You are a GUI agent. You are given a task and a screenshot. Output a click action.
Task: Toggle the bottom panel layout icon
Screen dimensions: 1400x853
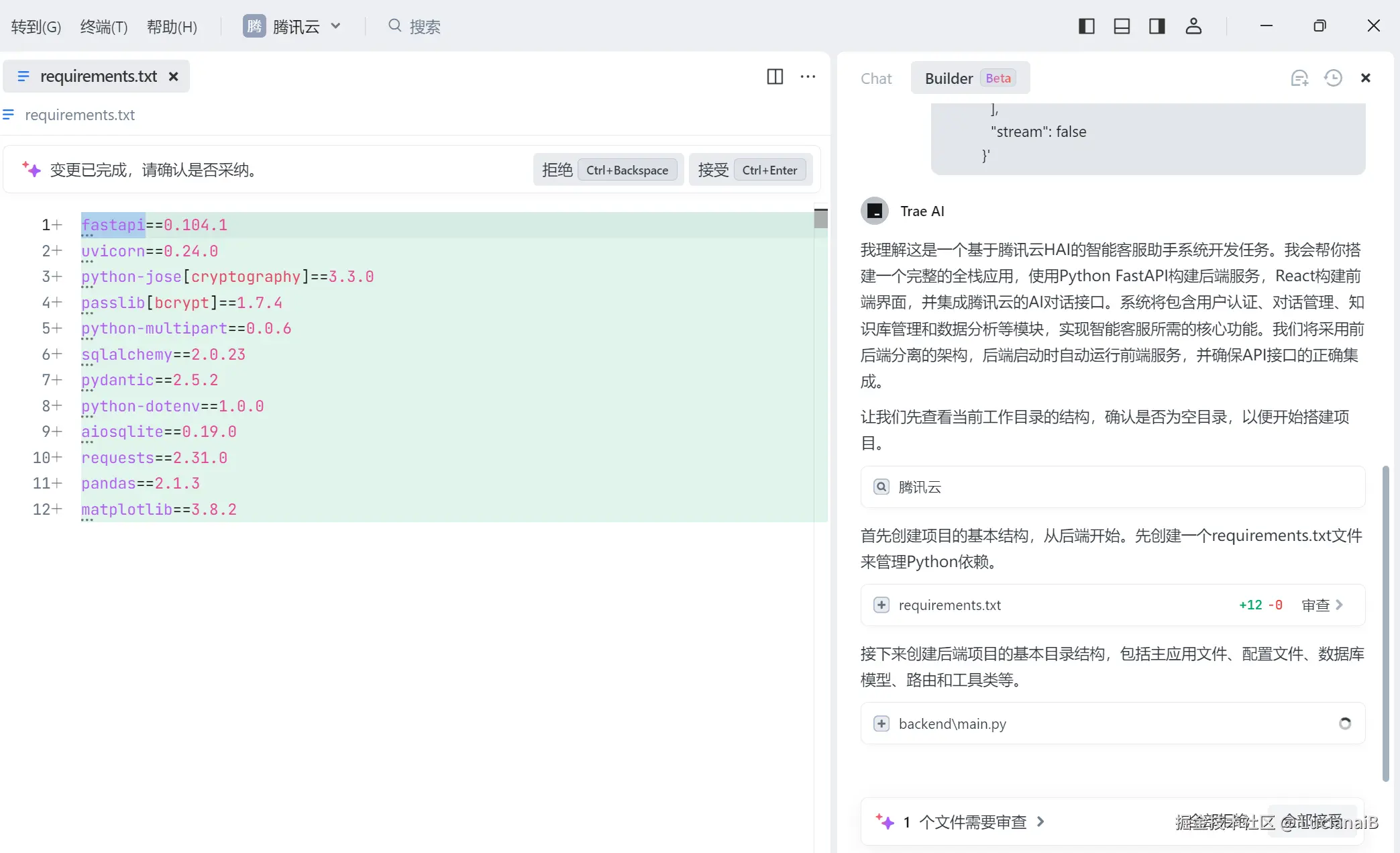click(x=1122, y=26)
